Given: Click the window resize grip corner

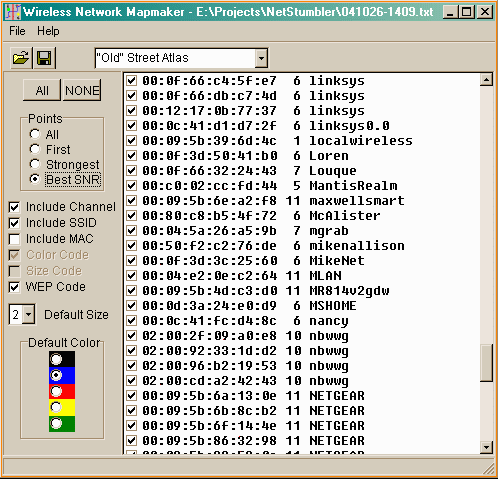Looking at the screenshot, I should (489, 469).
